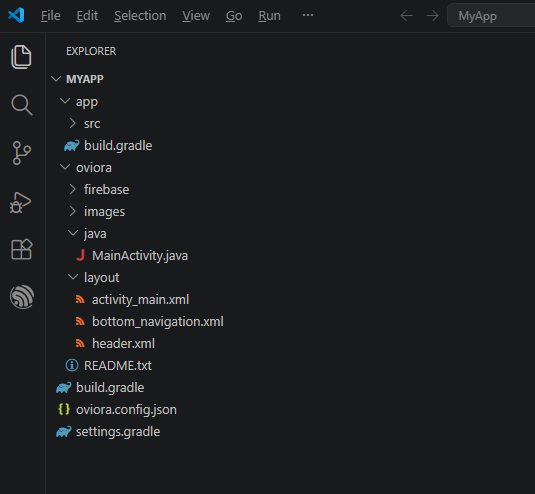Select the oviora folder name

click(94, 168)
